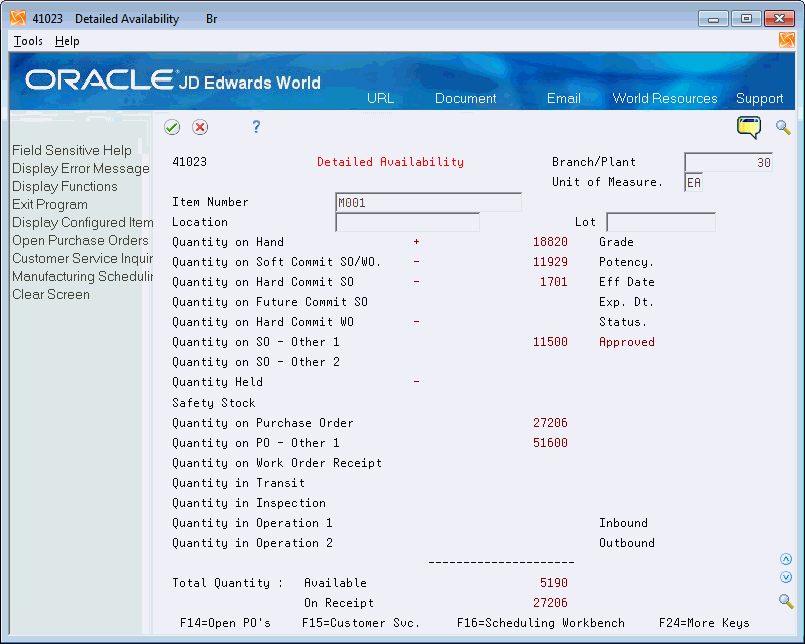Open the Tools menu

[x=28, y=41]
